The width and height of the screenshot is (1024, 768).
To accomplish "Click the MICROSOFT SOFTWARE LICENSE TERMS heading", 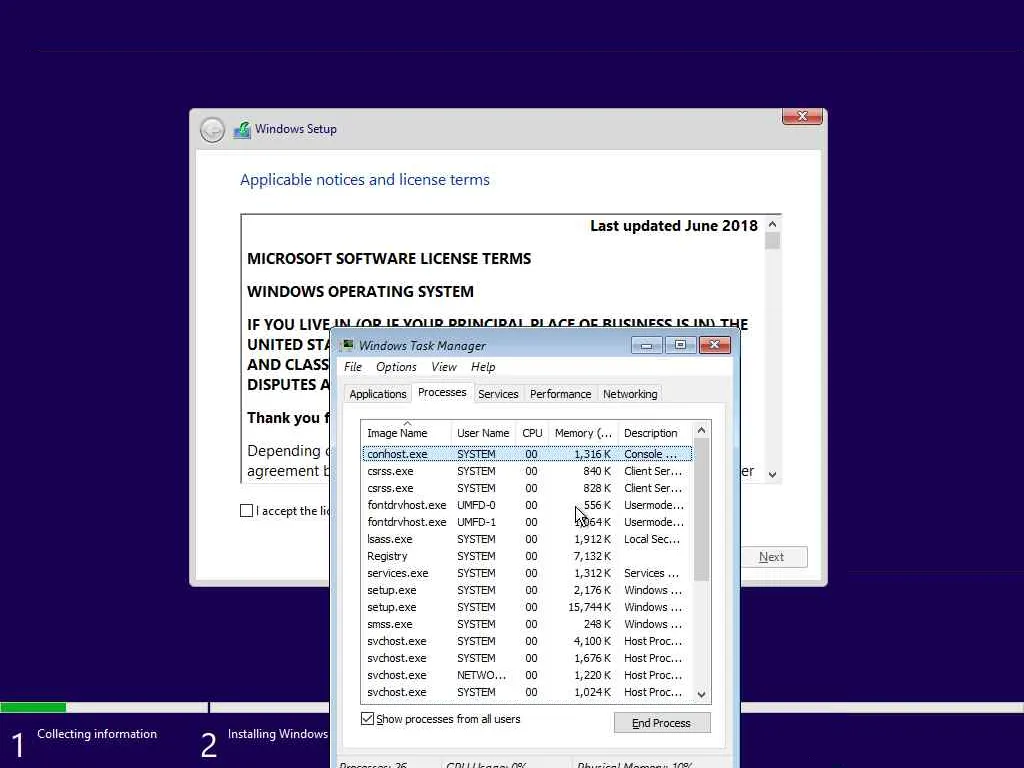I will pos(389,259).
